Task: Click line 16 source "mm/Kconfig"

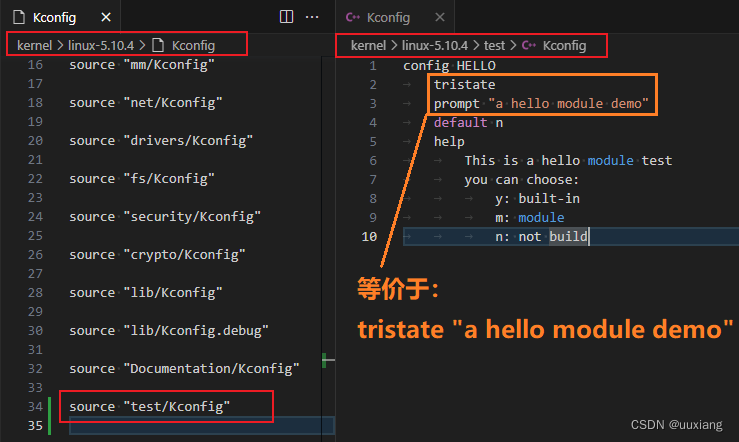Action: click(x=142, y=65)
